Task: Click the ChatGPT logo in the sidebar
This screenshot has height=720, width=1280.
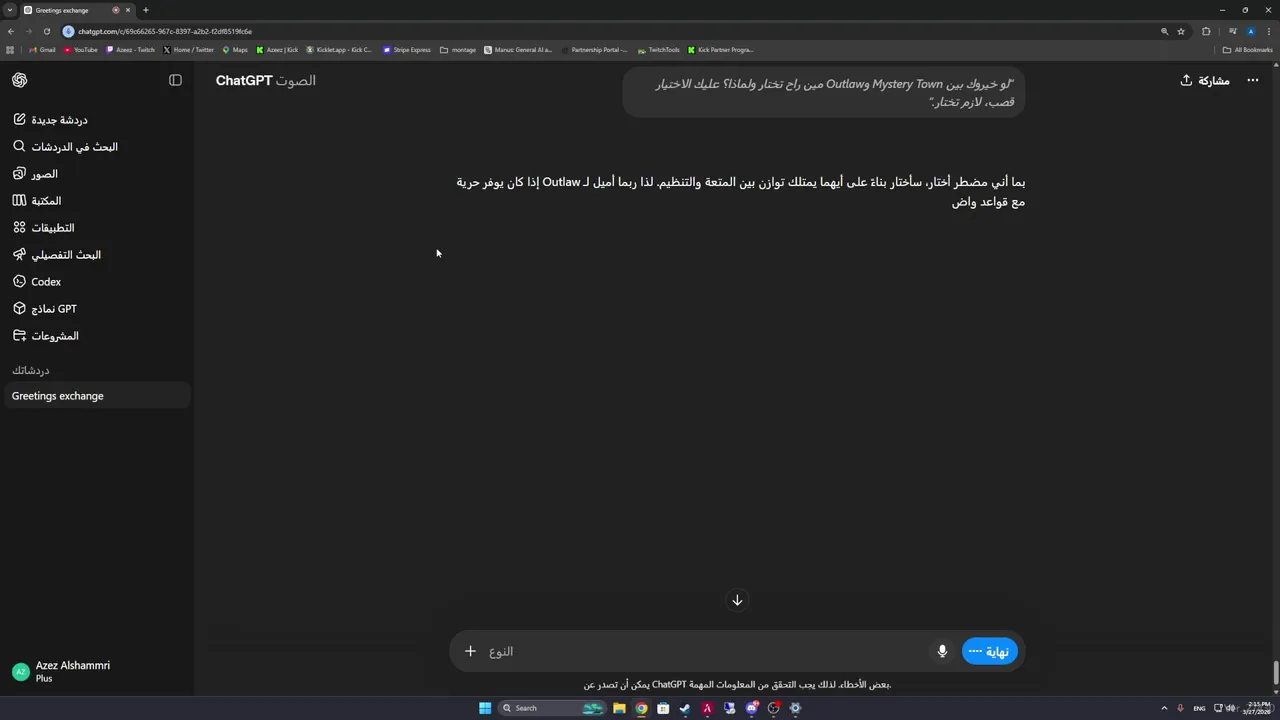Action: click(x=20, y=80)
